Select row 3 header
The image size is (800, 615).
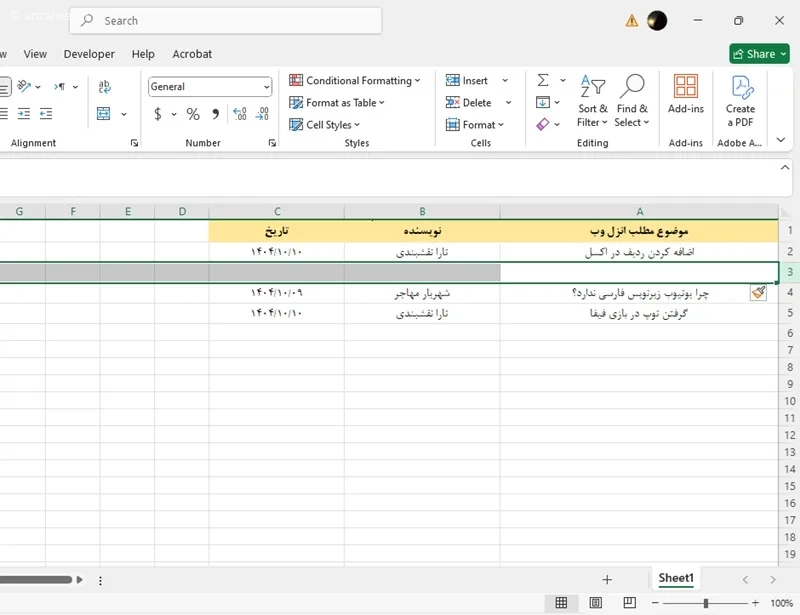click(789, 272)
